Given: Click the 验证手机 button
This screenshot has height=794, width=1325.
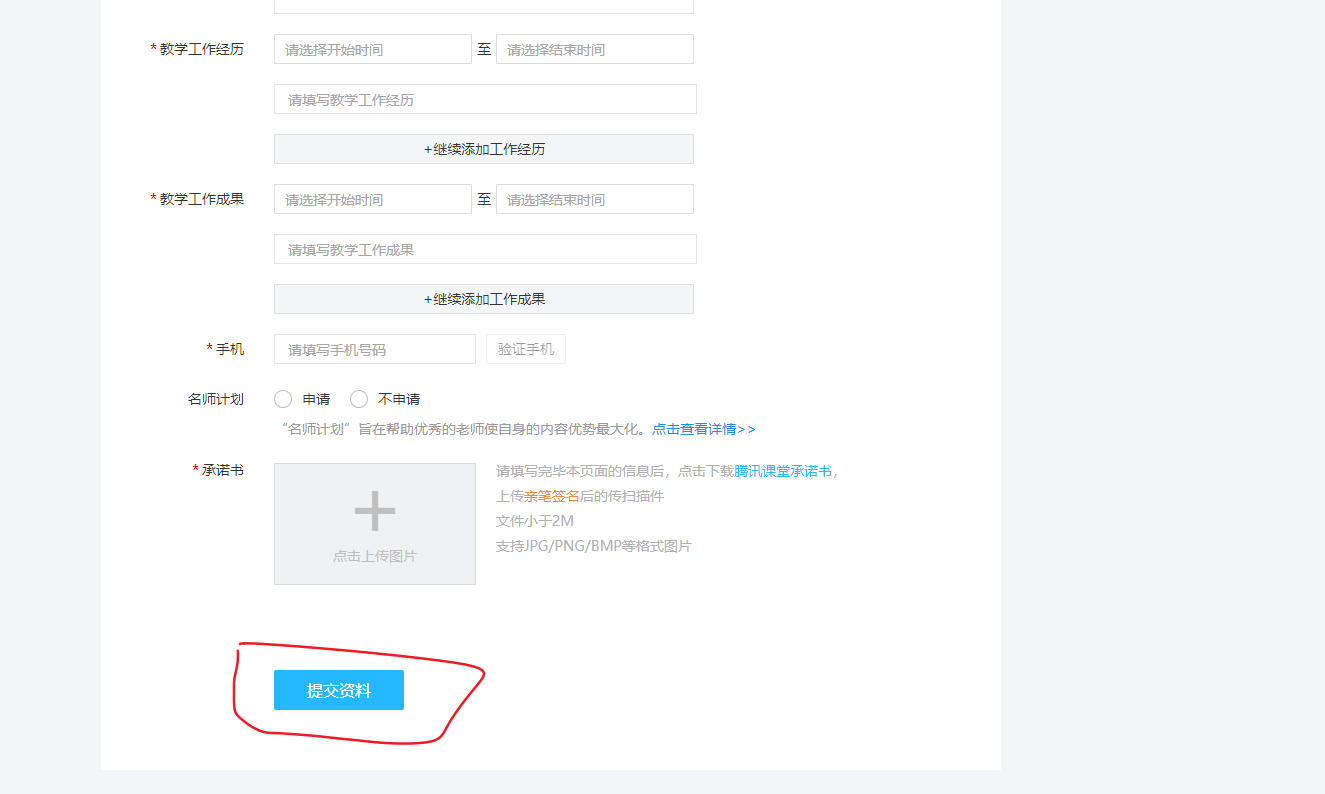Looking at the screenshot, I should tap(526, 349).
